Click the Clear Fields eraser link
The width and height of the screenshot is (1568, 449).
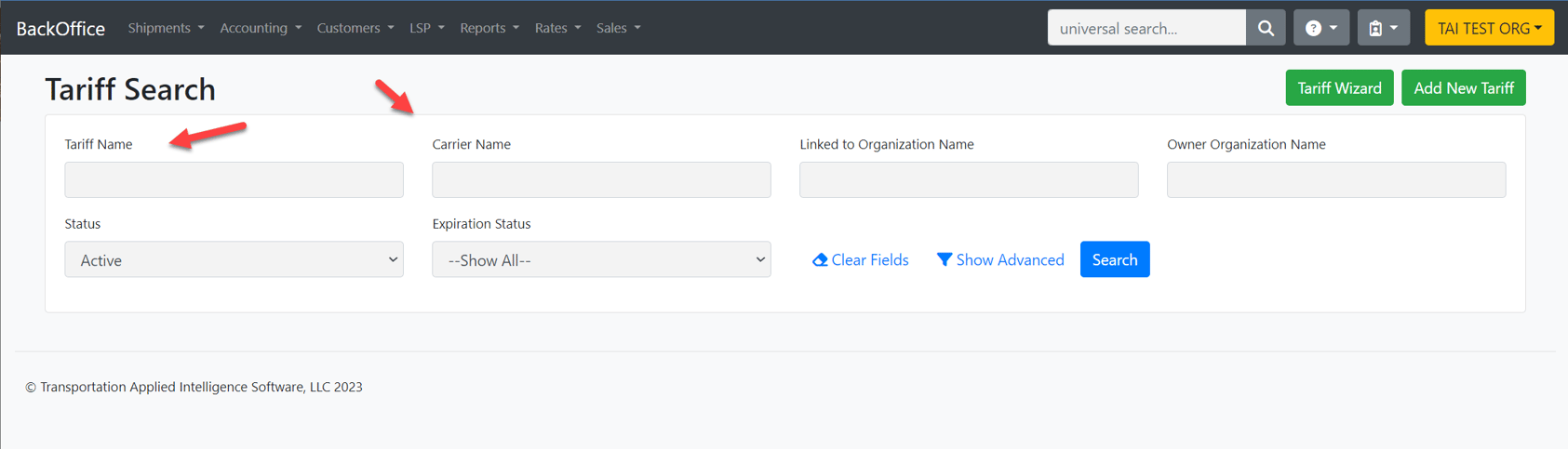tap(861, 260)
